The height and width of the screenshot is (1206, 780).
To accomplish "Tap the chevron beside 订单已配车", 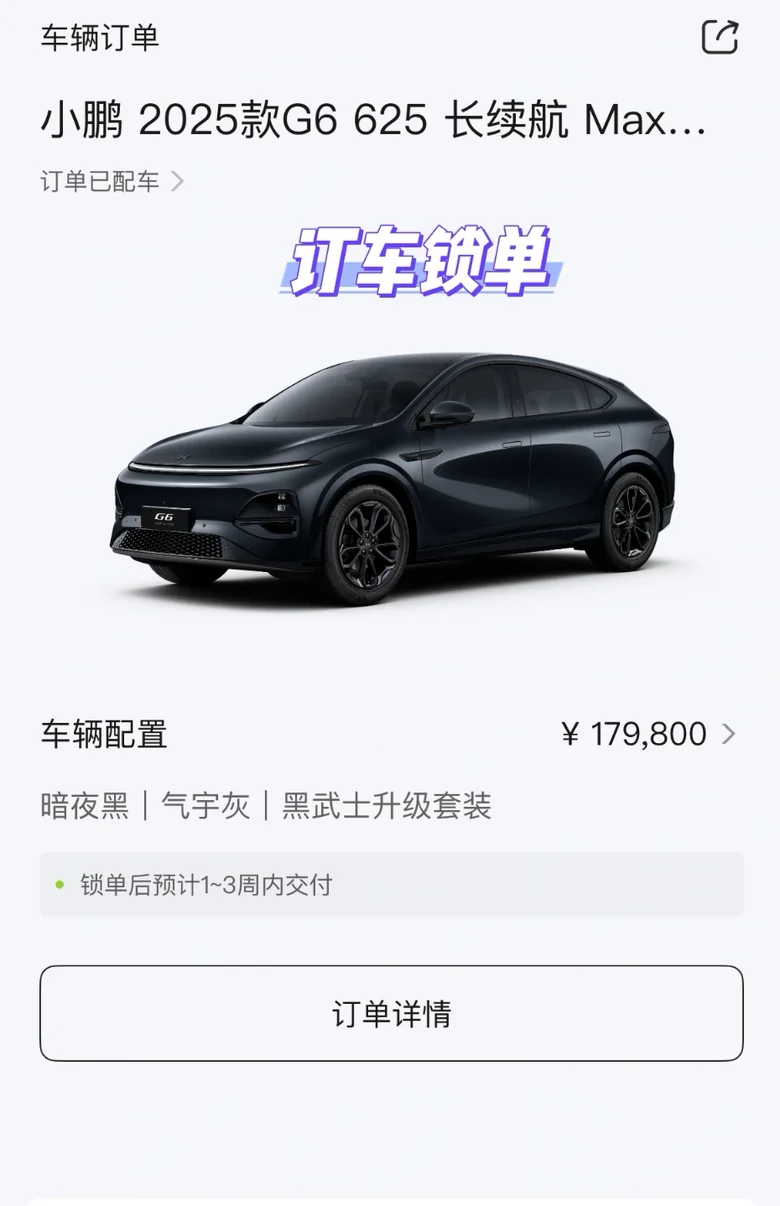I will click(177, 181).
